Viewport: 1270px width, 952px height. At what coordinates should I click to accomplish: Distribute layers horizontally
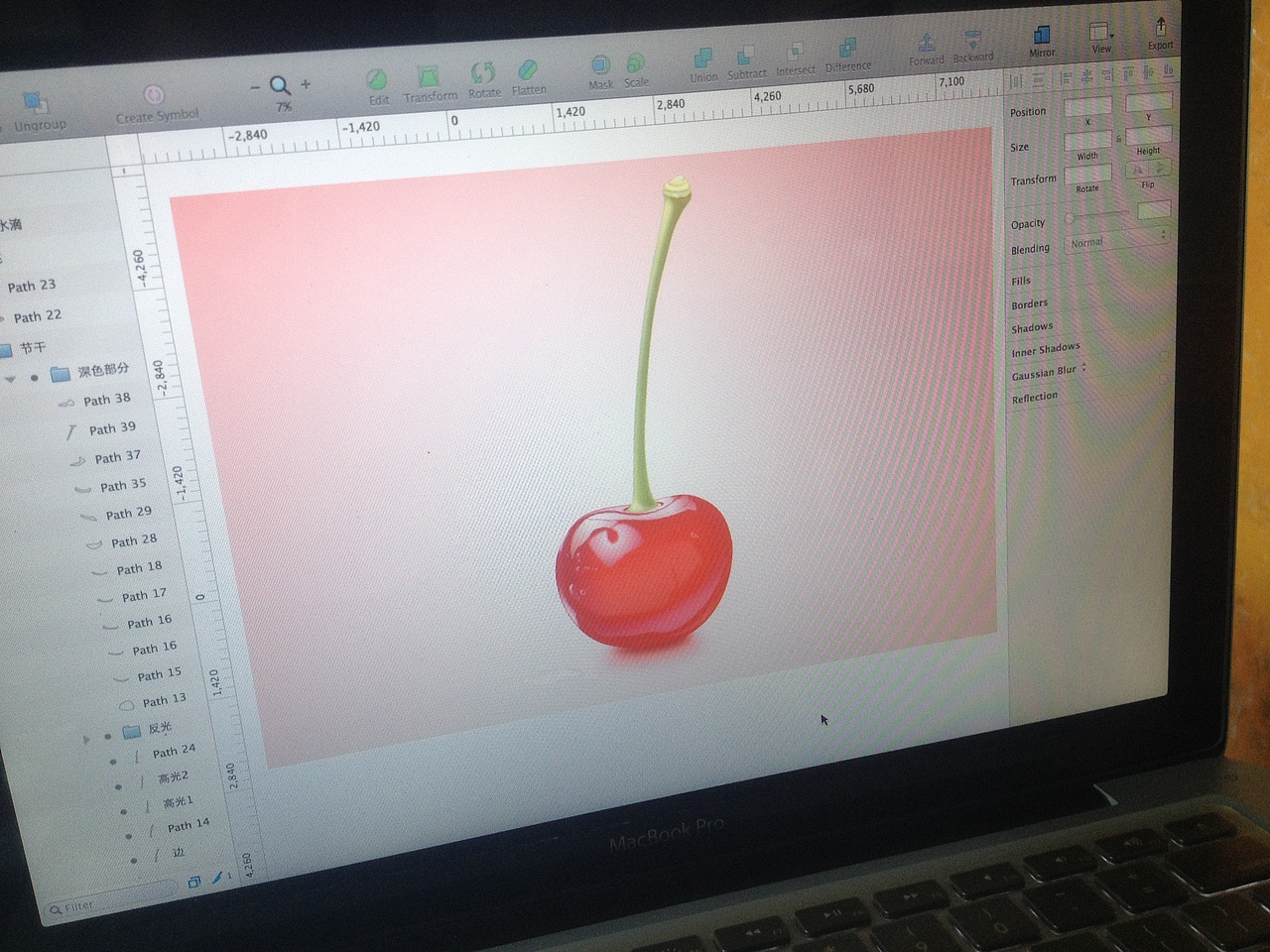(x=1015, y=81)
